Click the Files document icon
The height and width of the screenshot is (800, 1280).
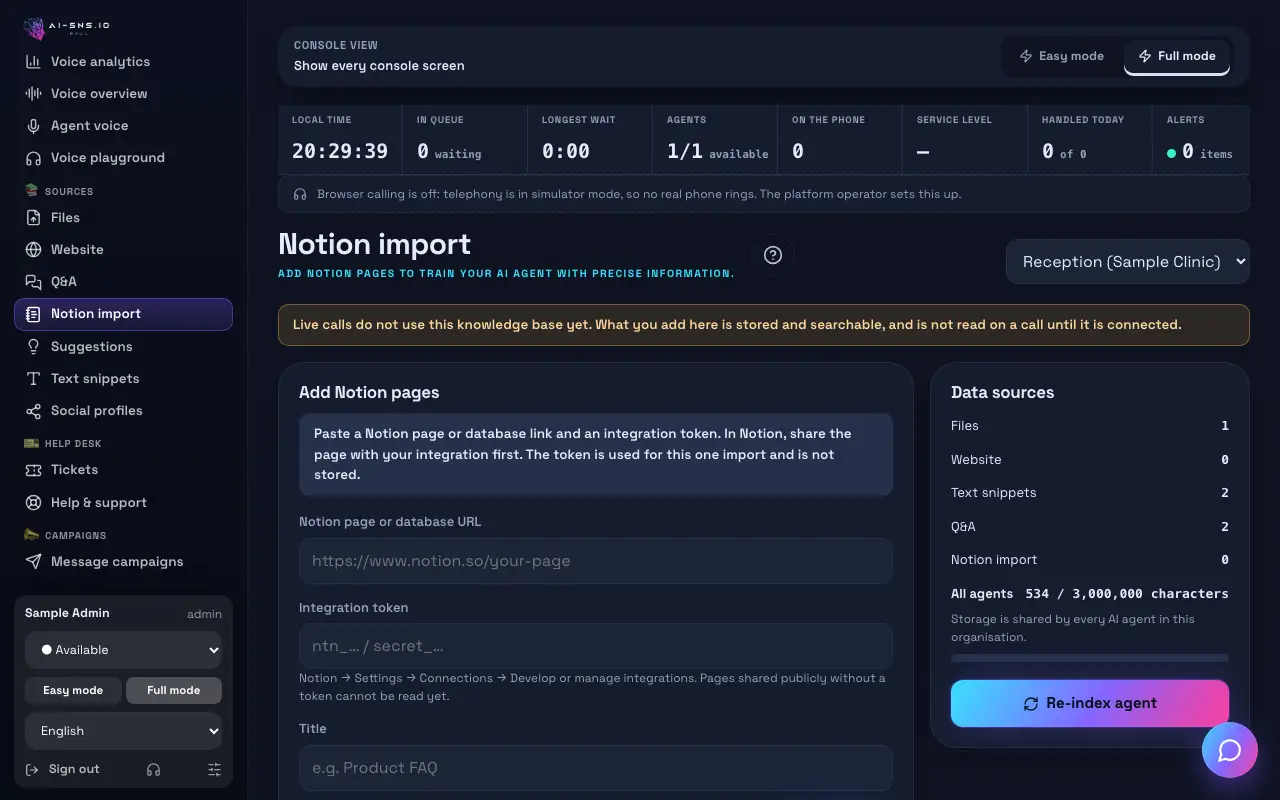[x=33, y=218]
